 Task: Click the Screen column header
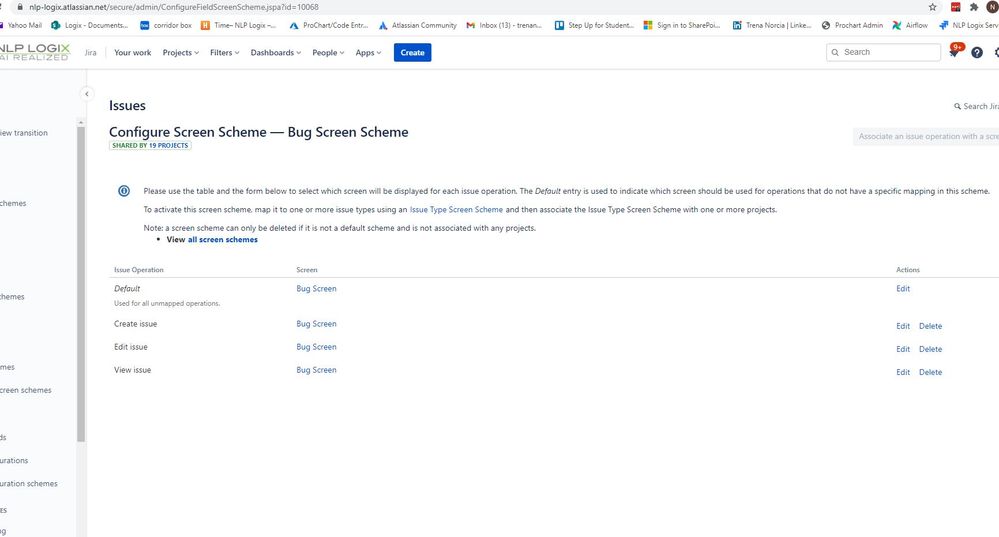pos(306,270)
